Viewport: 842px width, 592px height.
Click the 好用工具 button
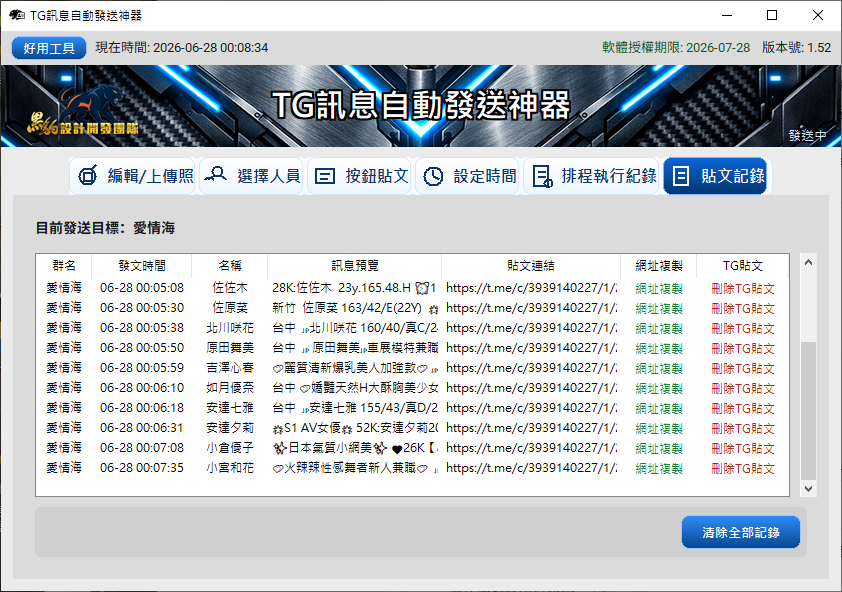point(49,48)
